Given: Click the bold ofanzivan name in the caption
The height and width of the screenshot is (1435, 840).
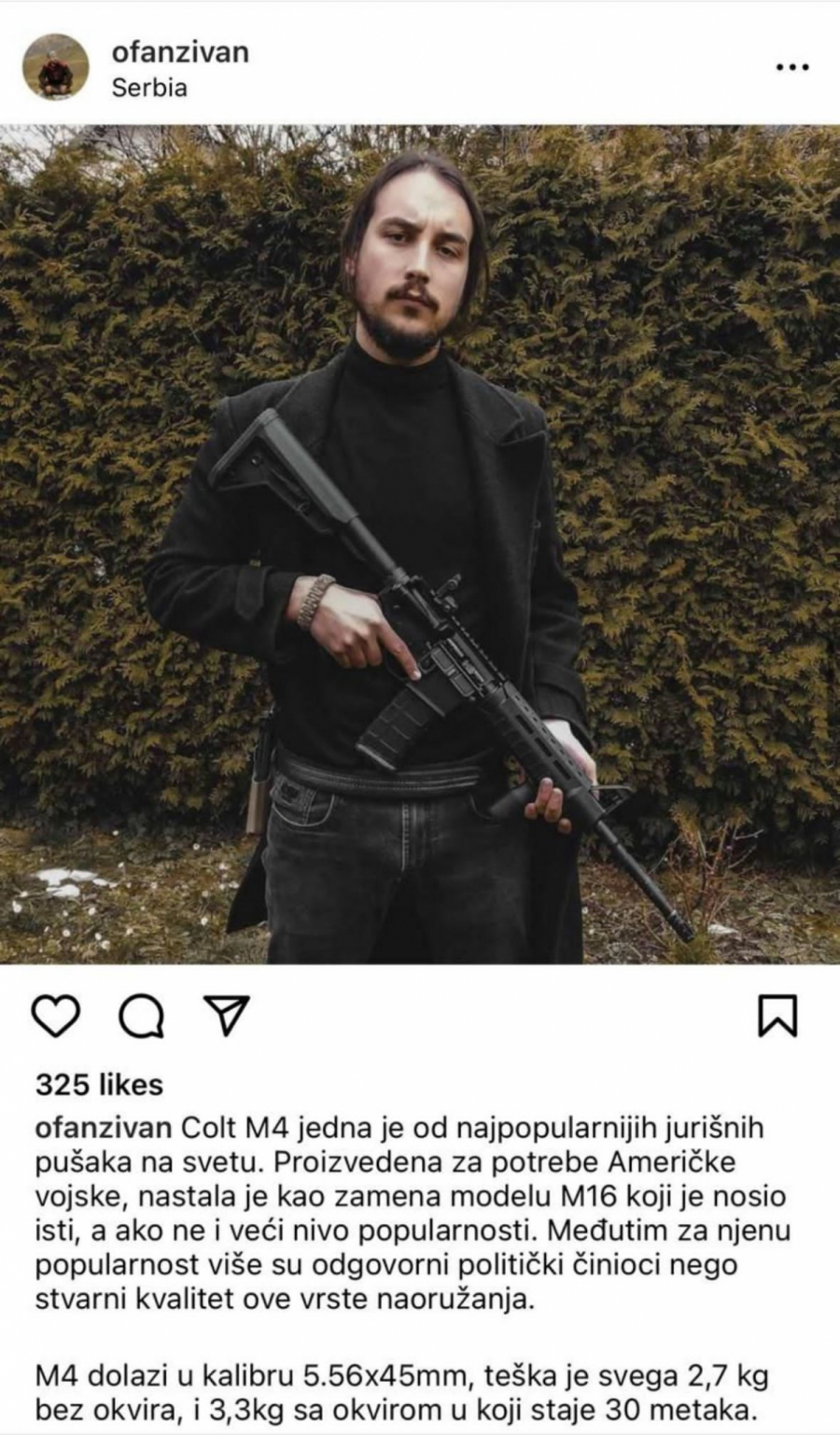Looking at the screenshot, I should click(104, 1127).
